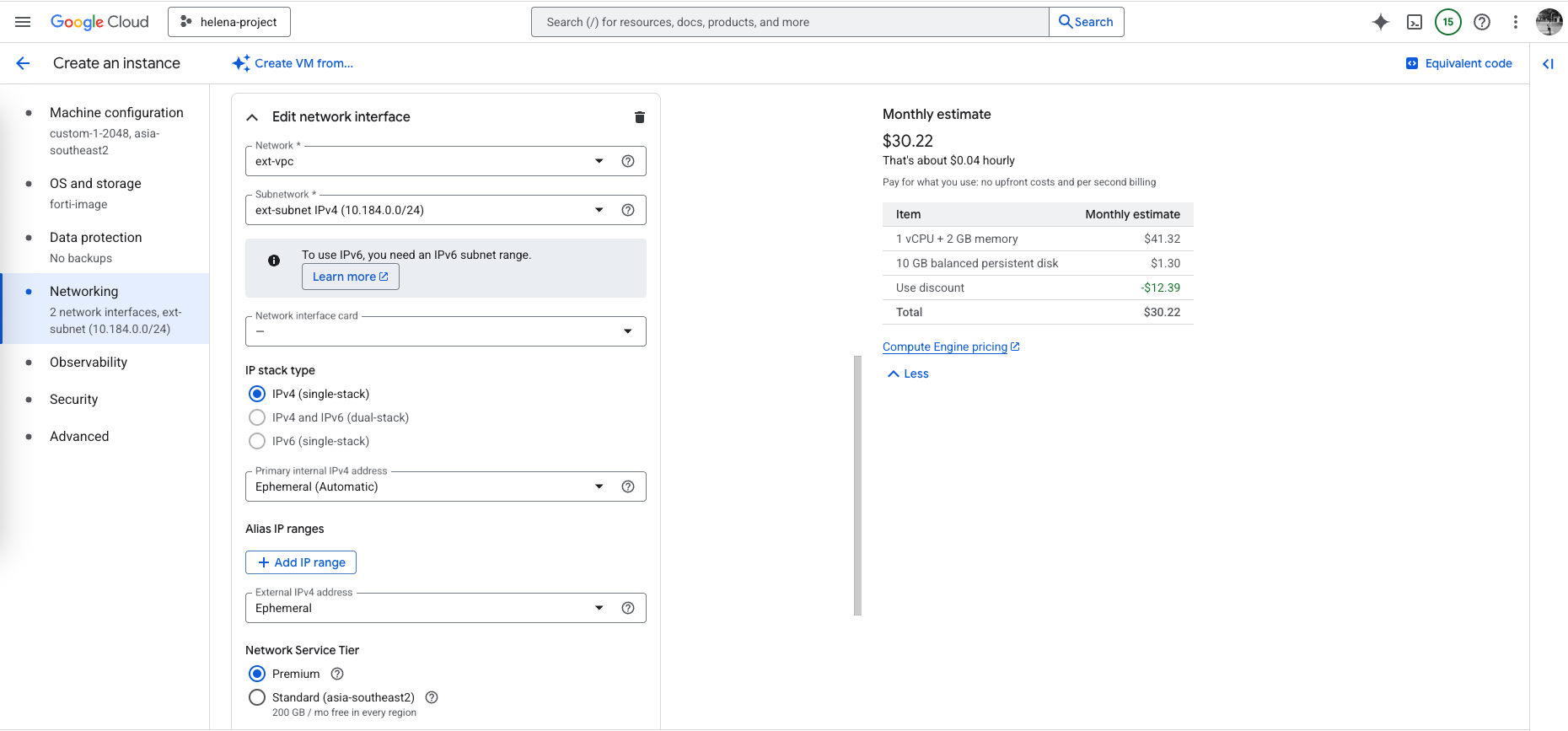Activate Cloud Shell terminal icon
Image resolution: width=1568 pixels, height=731 pixels.
tap(1415, 22)
